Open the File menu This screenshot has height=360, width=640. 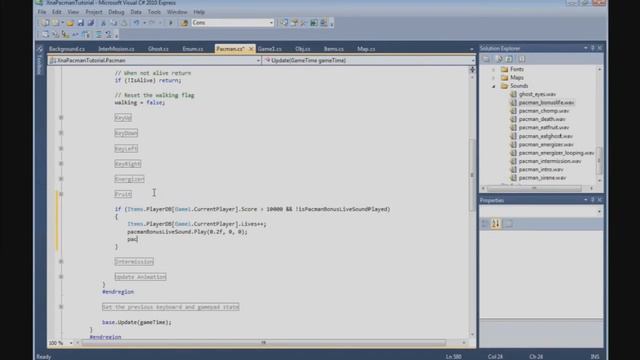point(42,12)
